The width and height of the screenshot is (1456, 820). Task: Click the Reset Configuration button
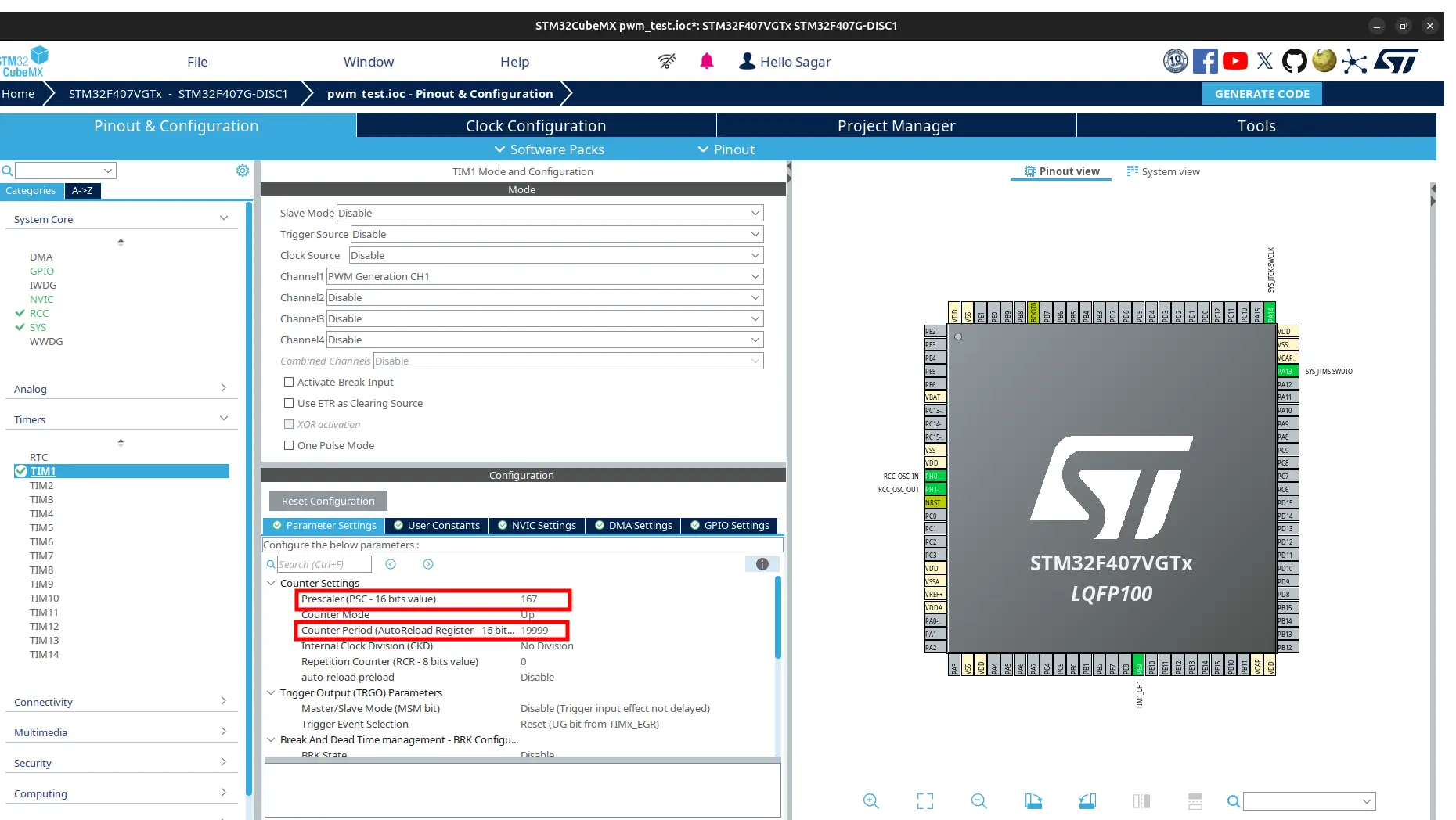click(x=328, y=501)
